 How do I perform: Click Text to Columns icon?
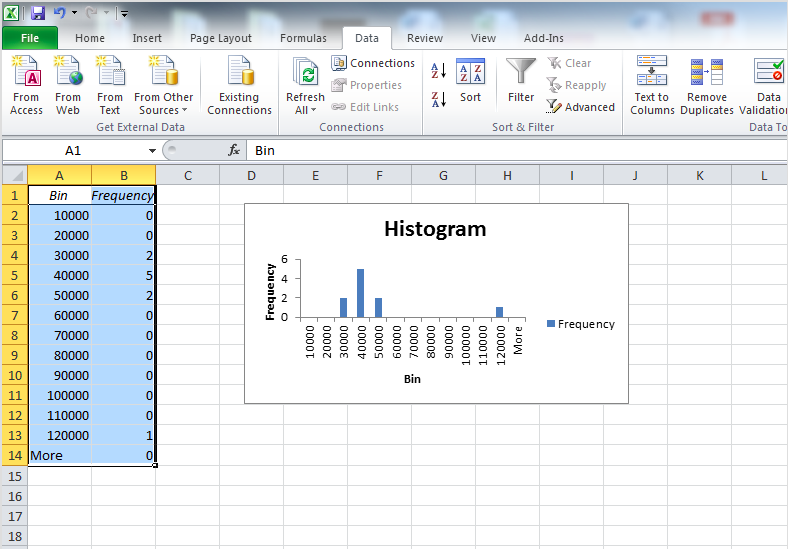(x=652, y=74)
